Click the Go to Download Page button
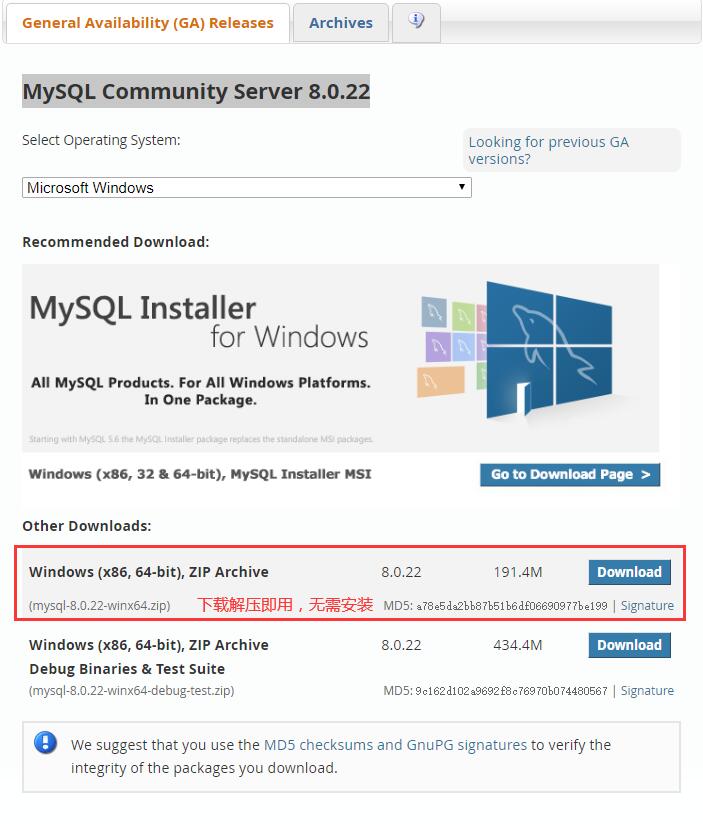 (570, 474)
